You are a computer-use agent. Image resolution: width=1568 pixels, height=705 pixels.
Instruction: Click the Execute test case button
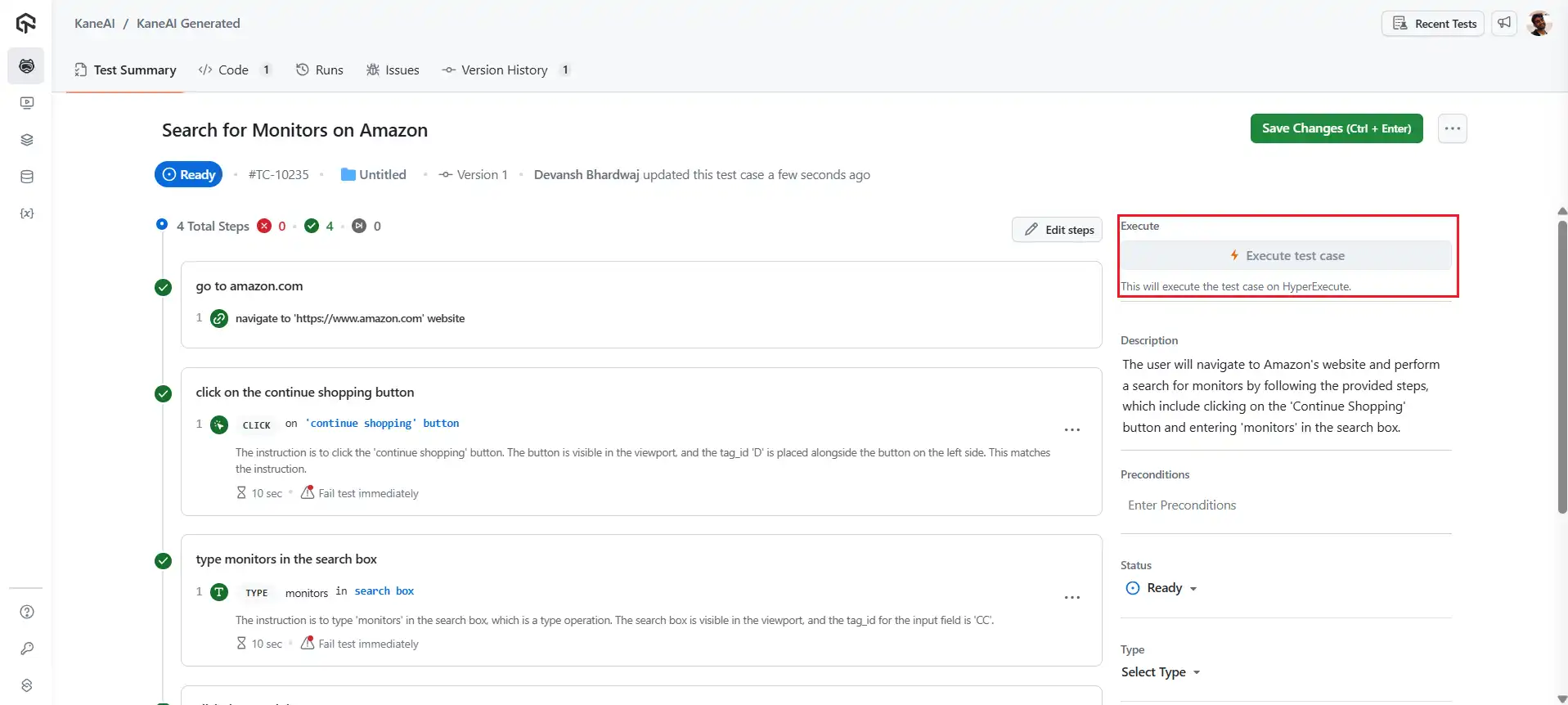tap(1286, 256)
